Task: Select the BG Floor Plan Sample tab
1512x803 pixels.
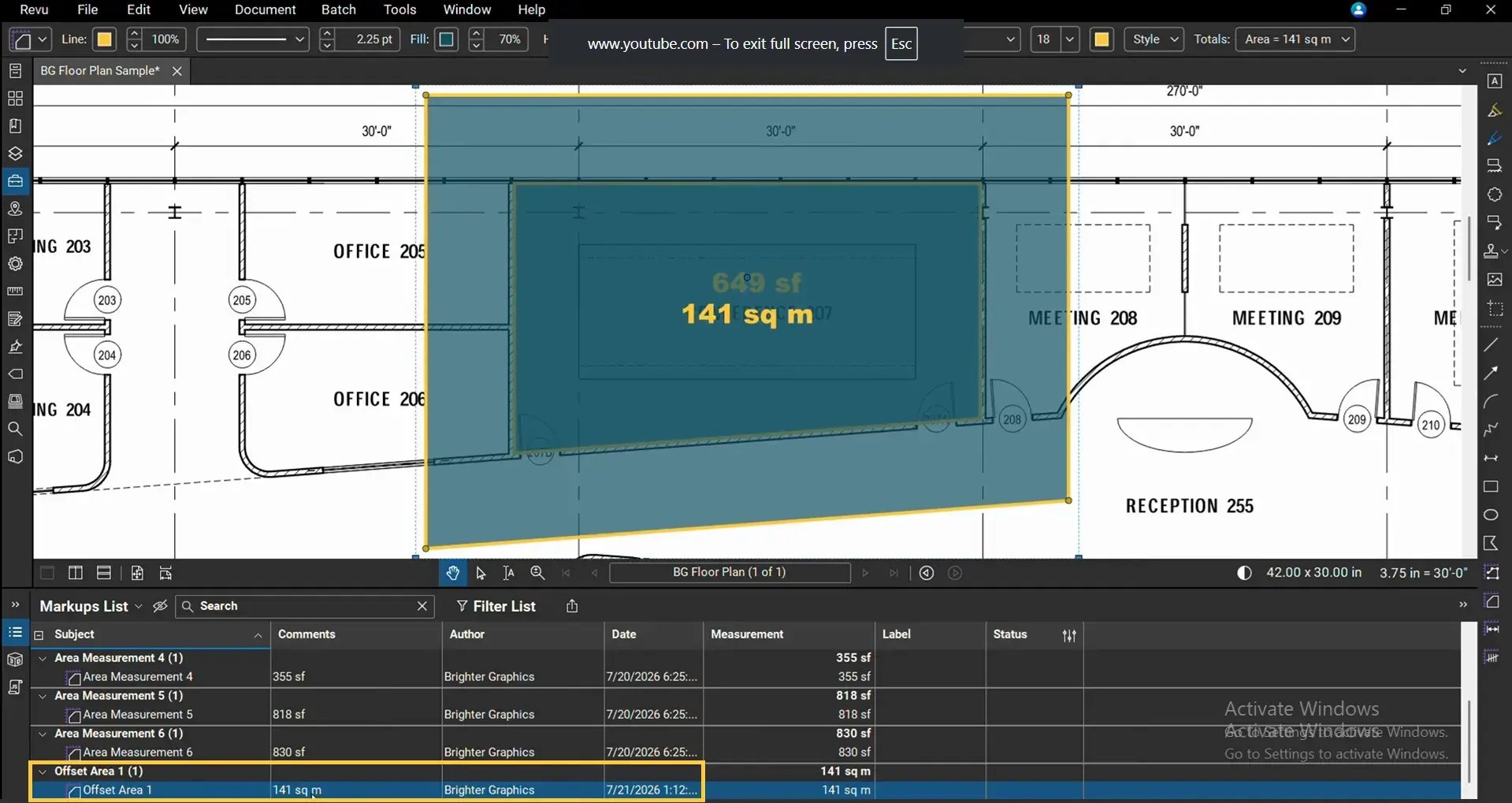Action: click(100, 71)
